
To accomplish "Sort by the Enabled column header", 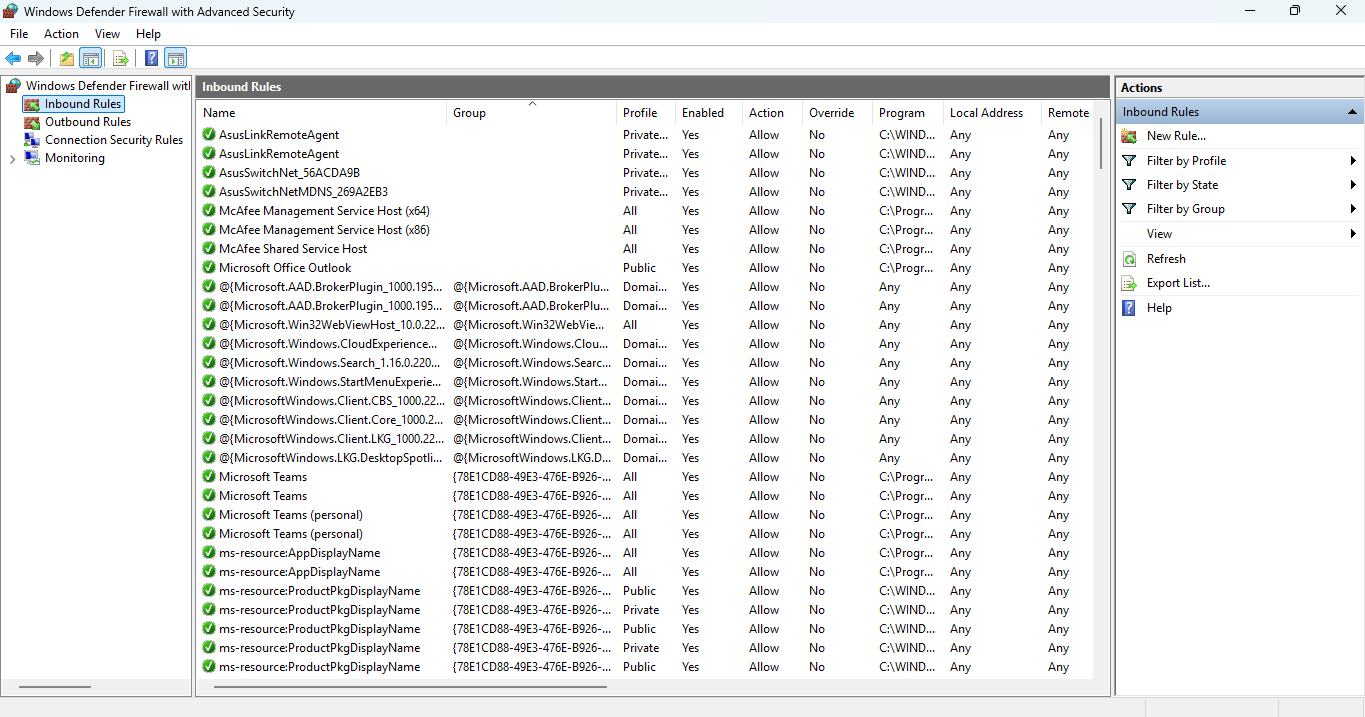I will coord(709,113).
